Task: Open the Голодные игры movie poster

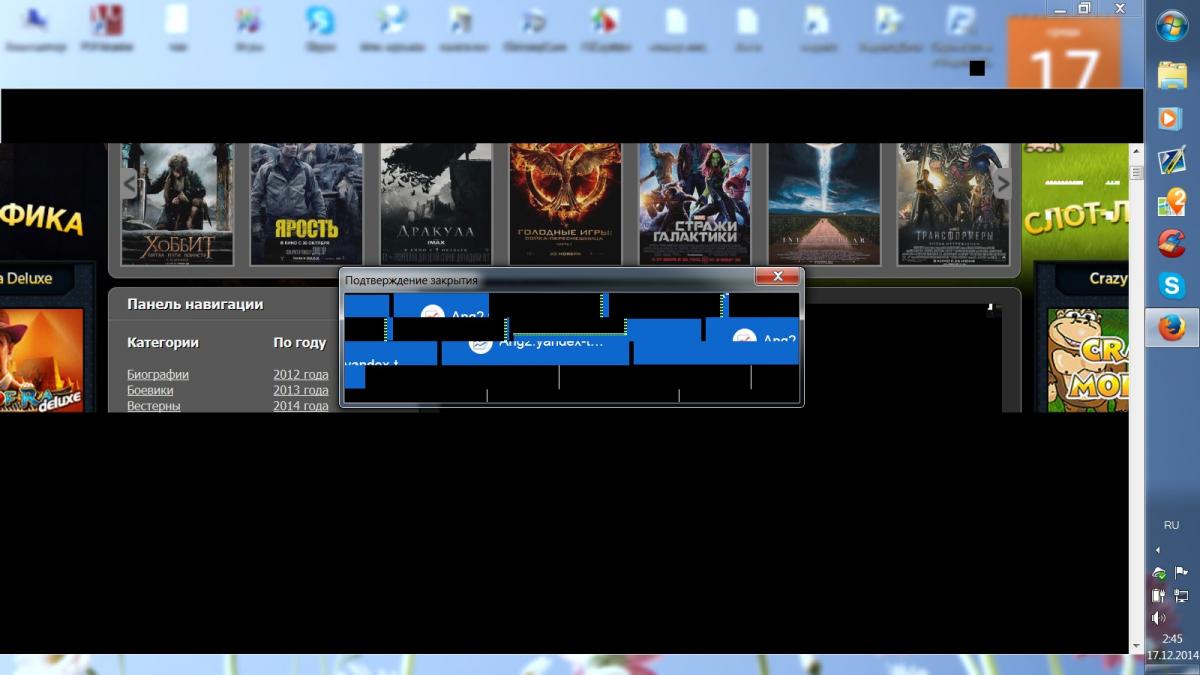Action: [565, 204]
